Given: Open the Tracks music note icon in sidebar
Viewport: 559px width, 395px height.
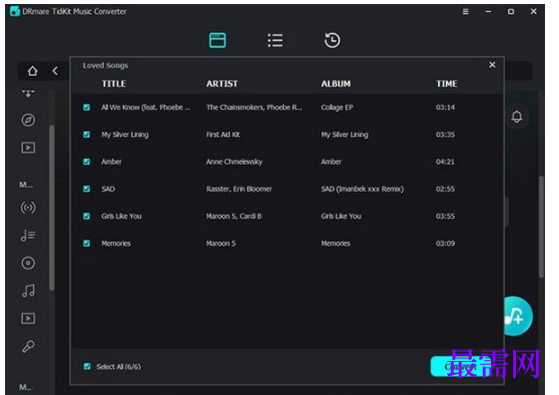Looking at the screenshot, I should click(28, 291).
